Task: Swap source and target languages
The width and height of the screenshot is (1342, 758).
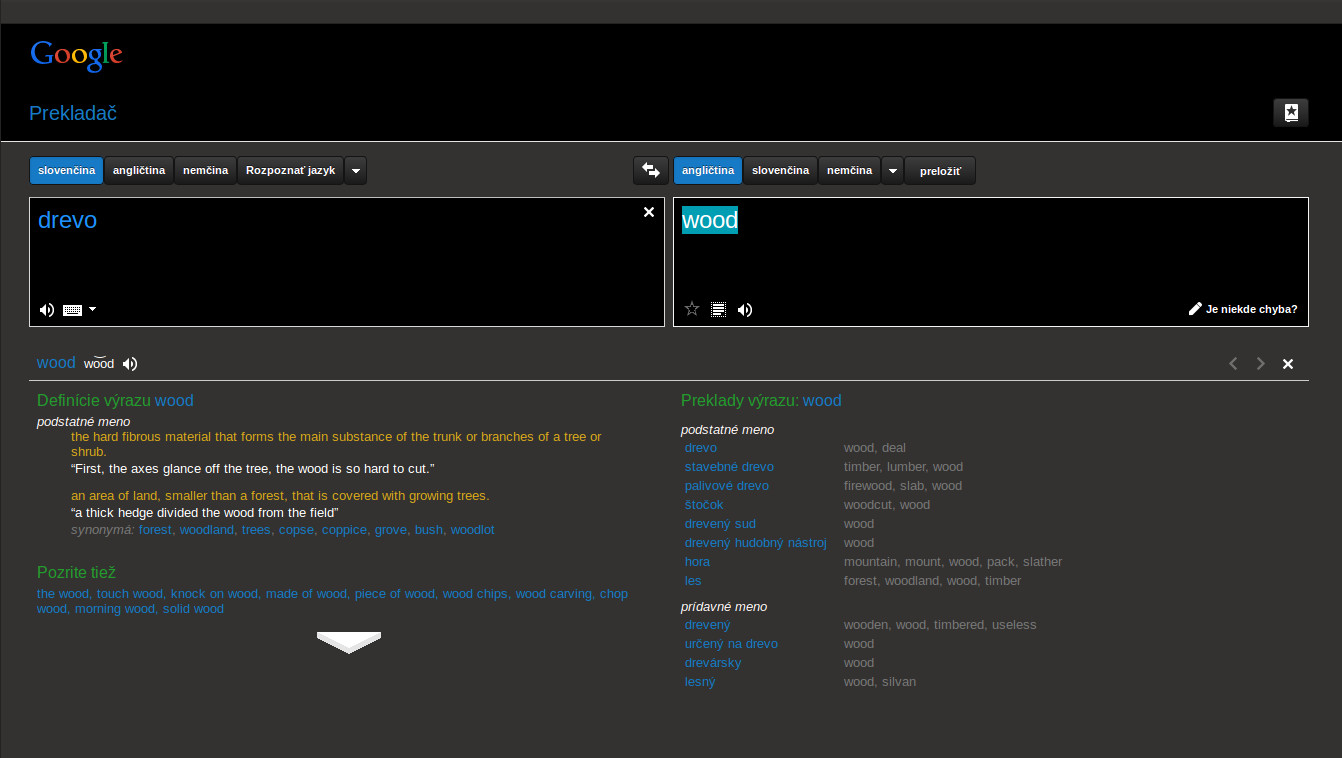Action: pos(651,171)
